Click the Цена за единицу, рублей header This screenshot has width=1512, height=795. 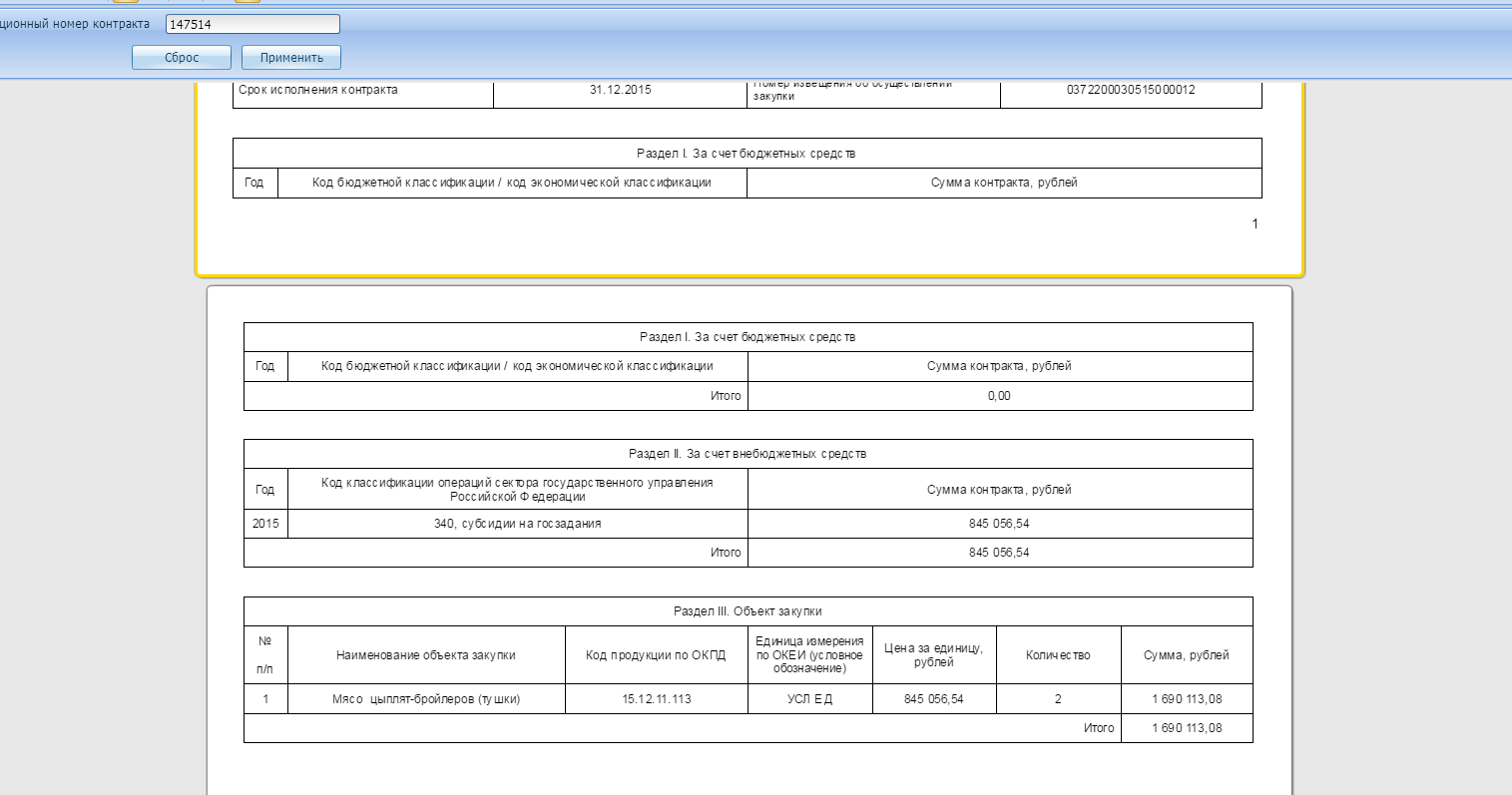pyautogui.click(x=934, y=655)
